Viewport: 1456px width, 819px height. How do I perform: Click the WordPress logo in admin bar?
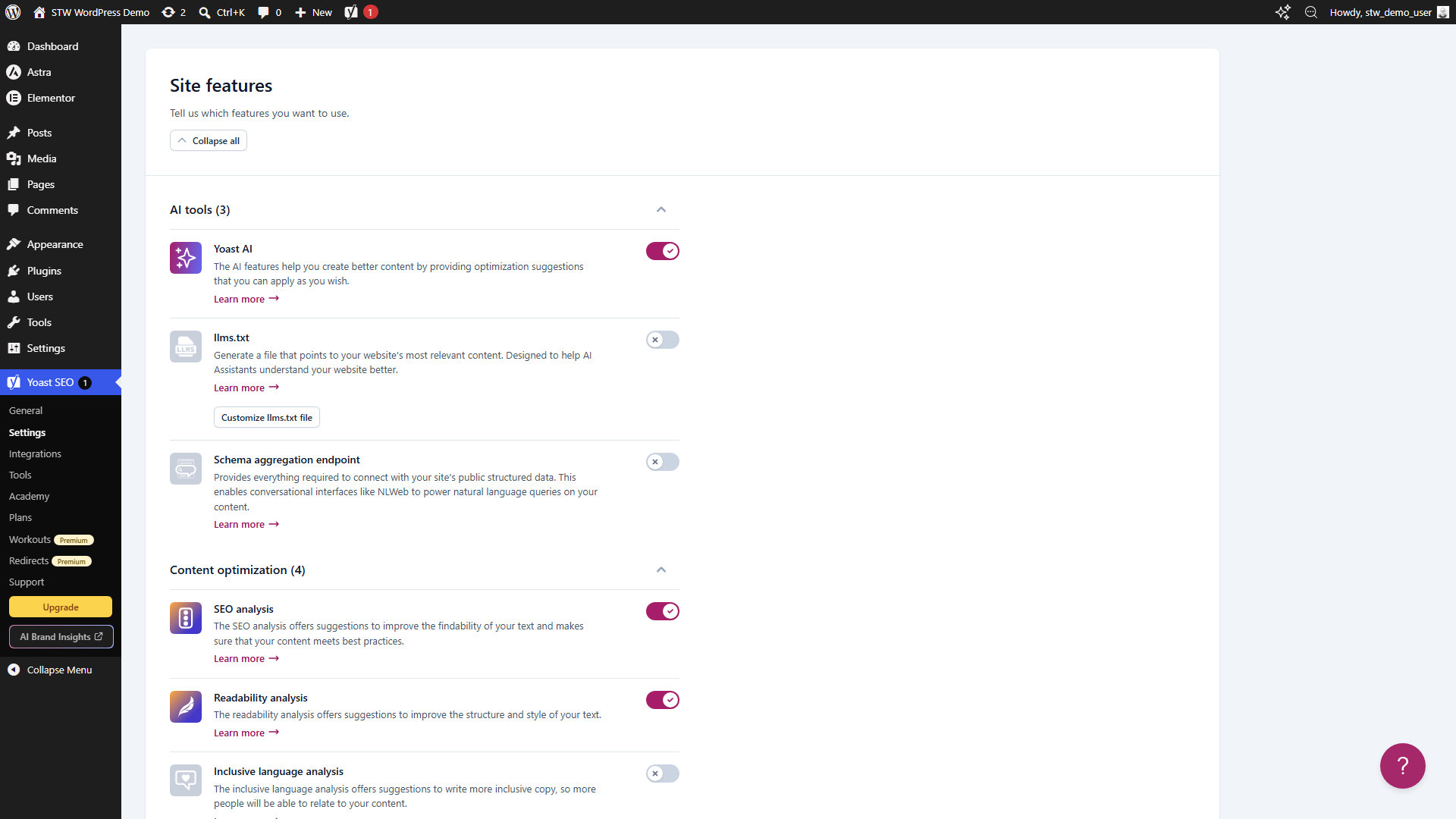tap(13, 12)
